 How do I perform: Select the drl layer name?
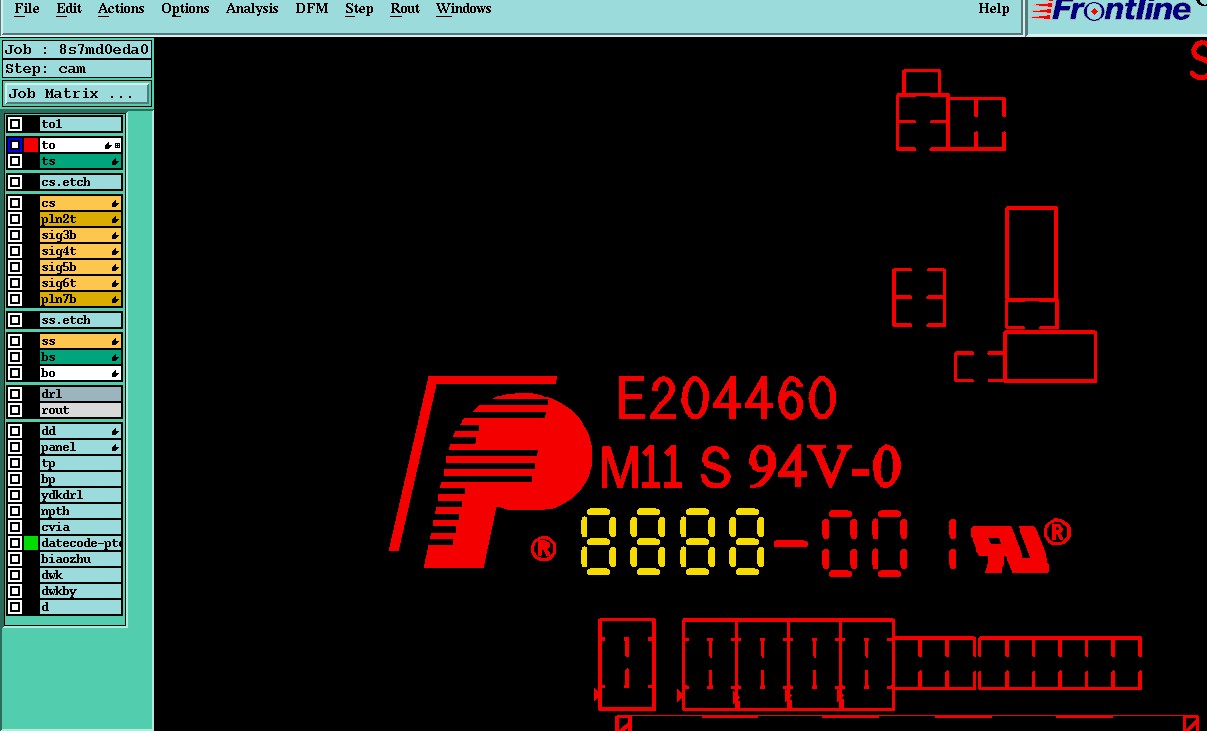click(80, 394)
